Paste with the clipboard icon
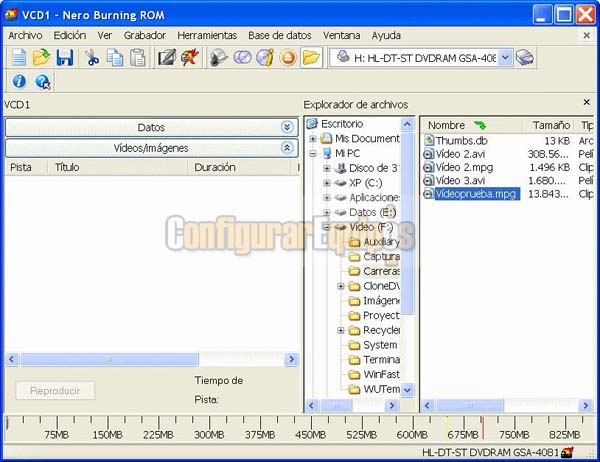The image size is (600, 462). (x=138, y=58)
